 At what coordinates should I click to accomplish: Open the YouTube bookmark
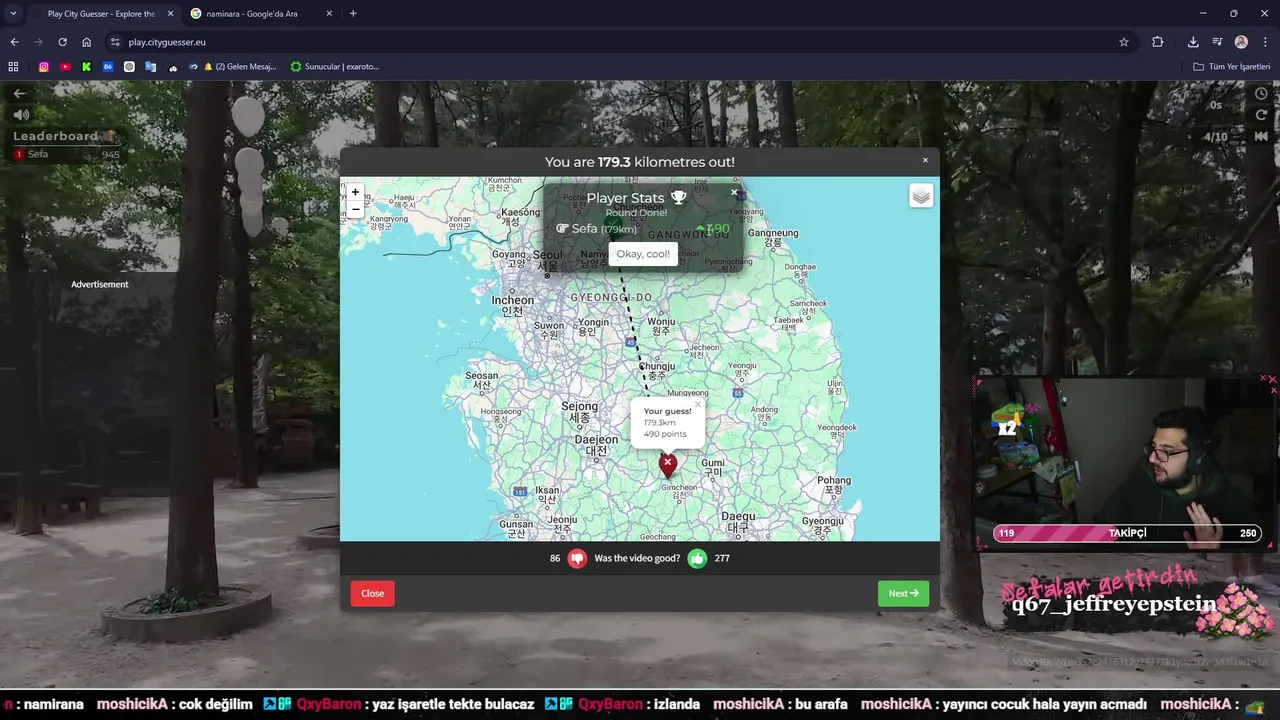[x=65, y=67]
